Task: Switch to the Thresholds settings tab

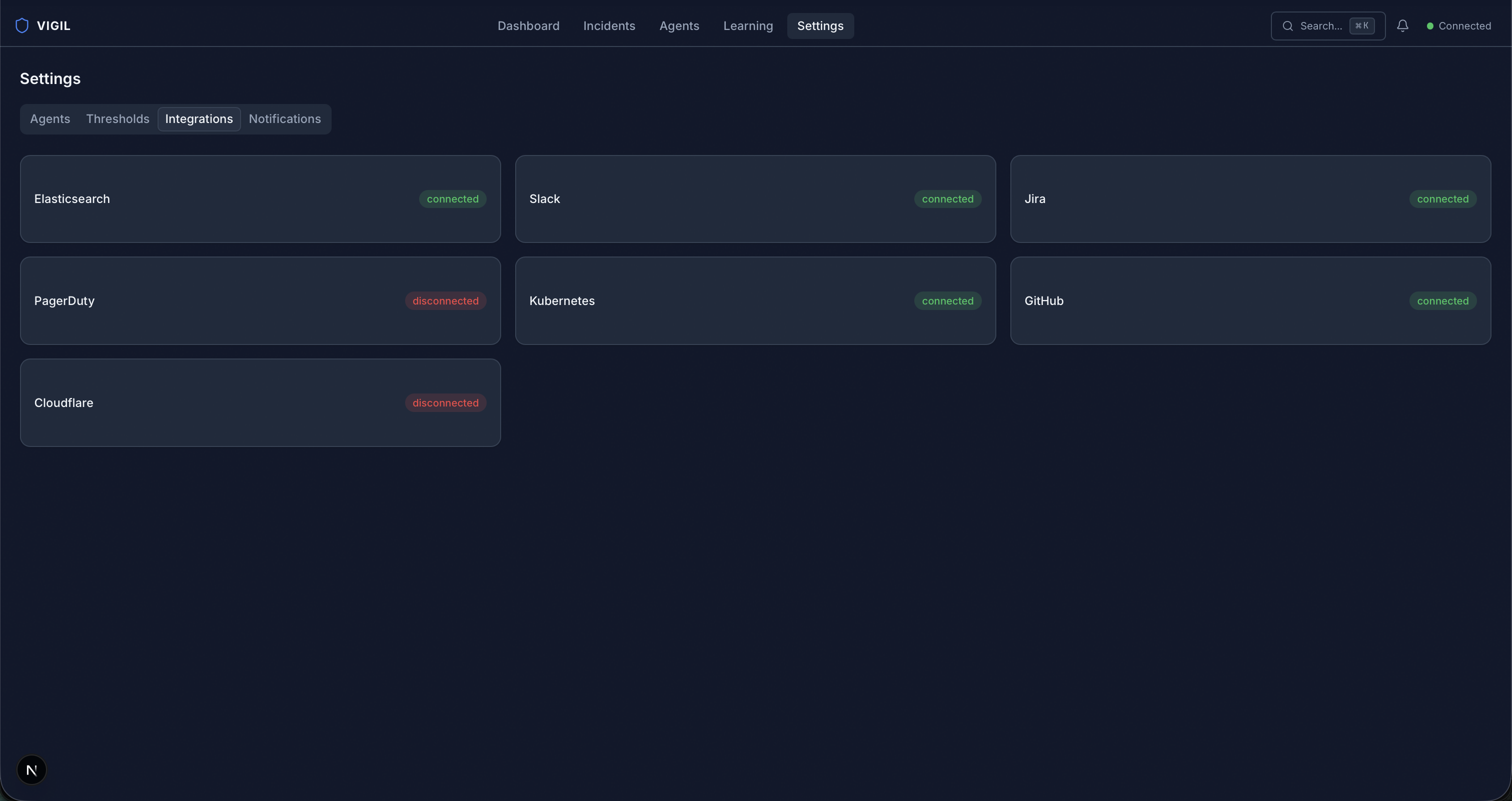Action: coord(118,119)
